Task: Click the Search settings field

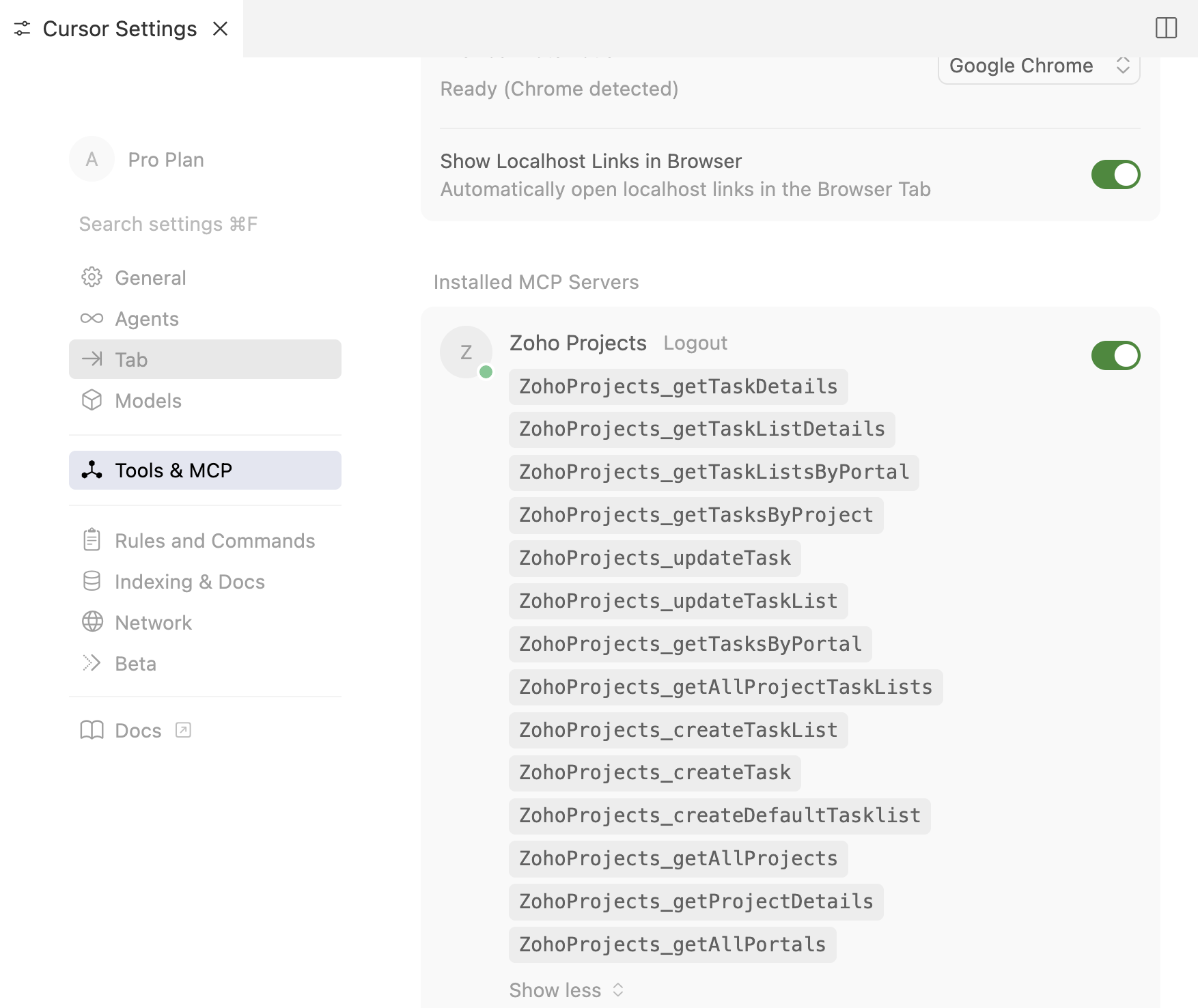Action: coord(168,223)
